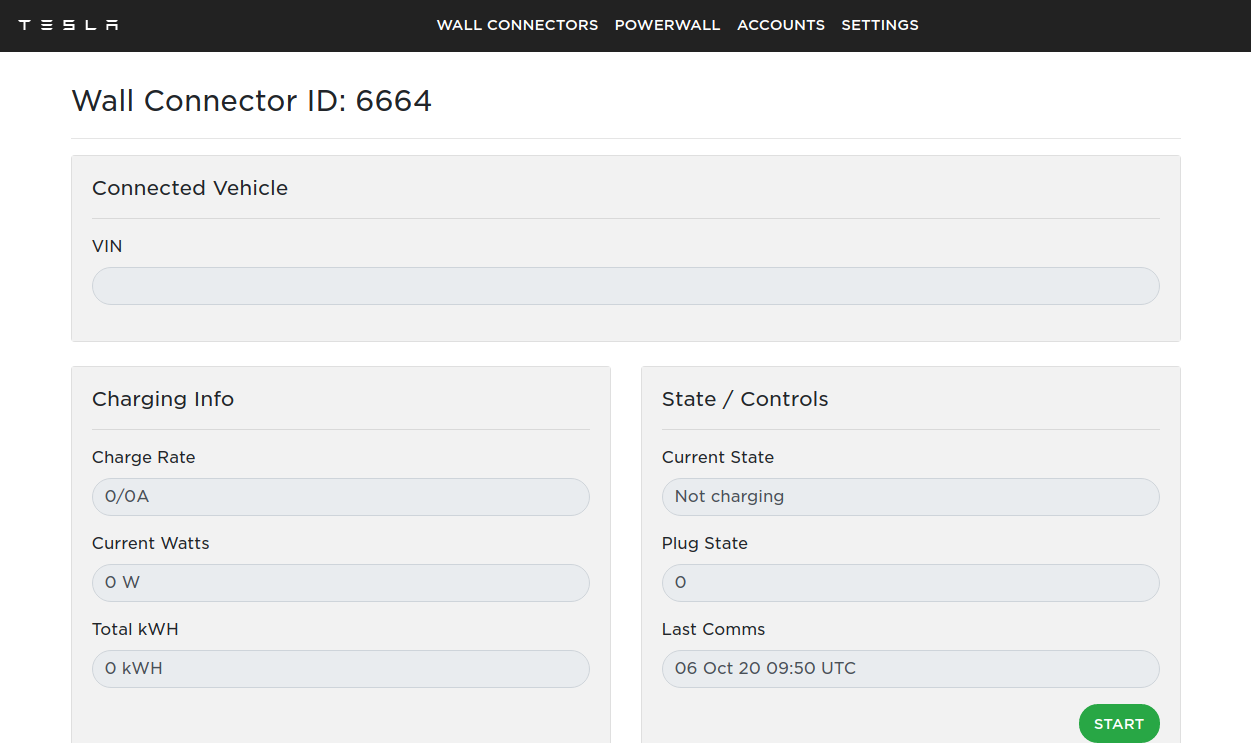Click the Wall Connector ID: 6664 heading
Viewport: 1251px width, 743px height.
[x=252, y=101]
